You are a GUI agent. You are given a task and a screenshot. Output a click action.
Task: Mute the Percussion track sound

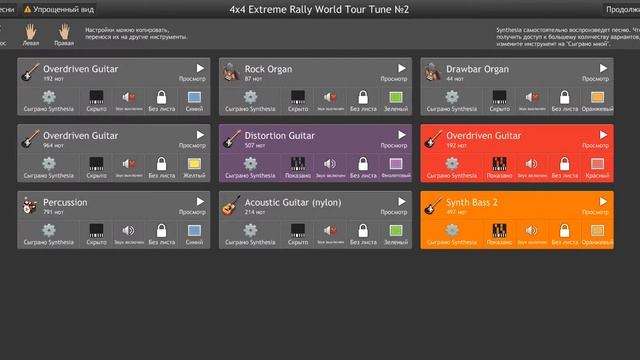pyautogui.click(x=129, y=231)
